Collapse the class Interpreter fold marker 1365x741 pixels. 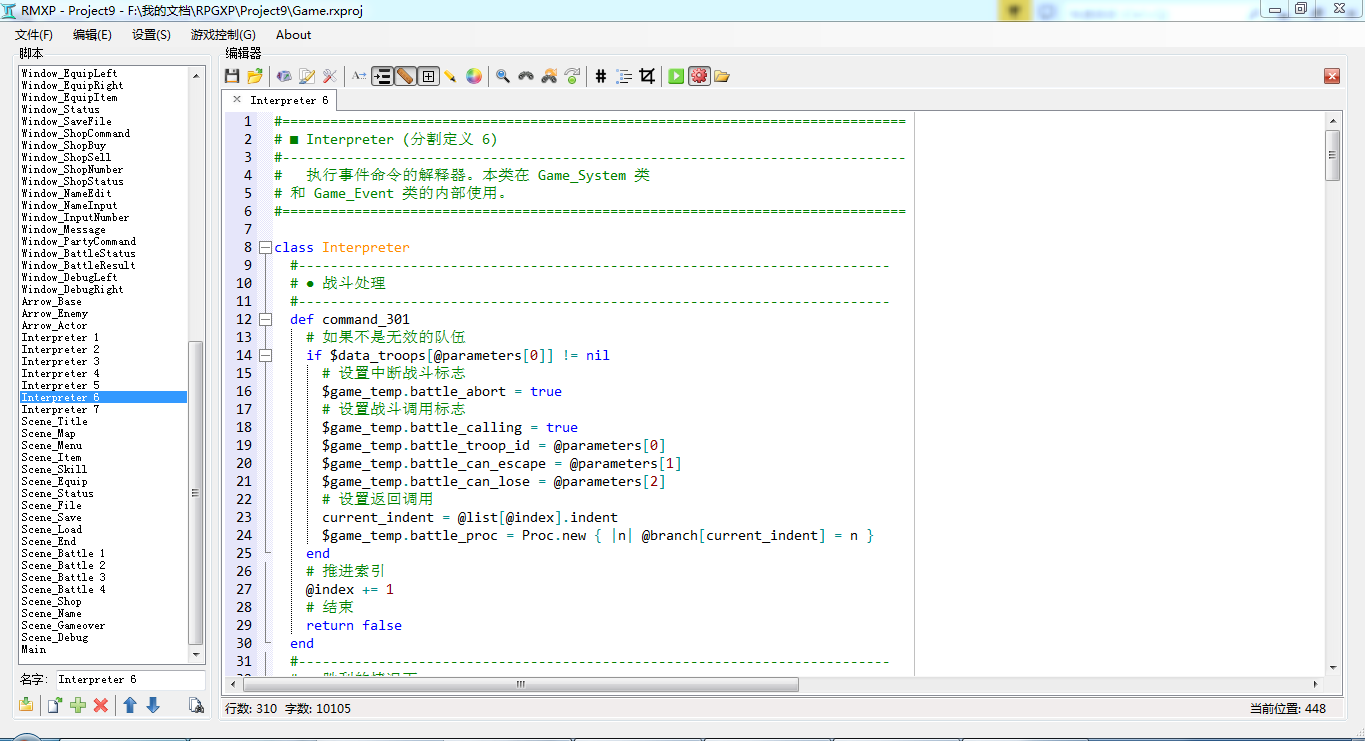[x=265, y=247]
